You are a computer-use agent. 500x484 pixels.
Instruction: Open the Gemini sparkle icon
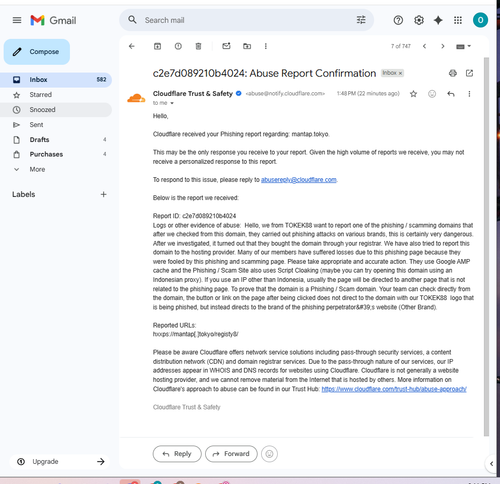coord(438,20)
